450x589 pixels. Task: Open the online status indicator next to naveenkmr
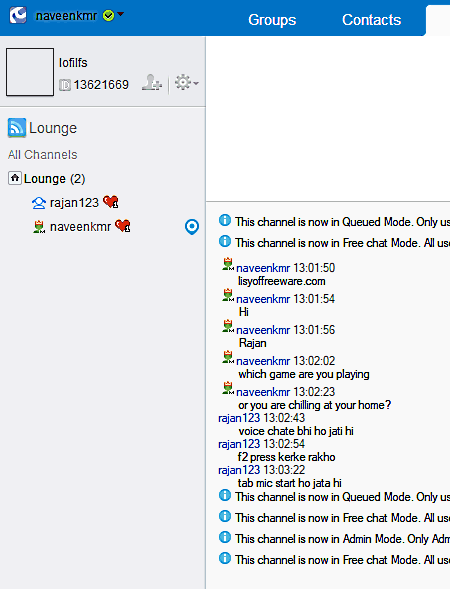(108, 15)
